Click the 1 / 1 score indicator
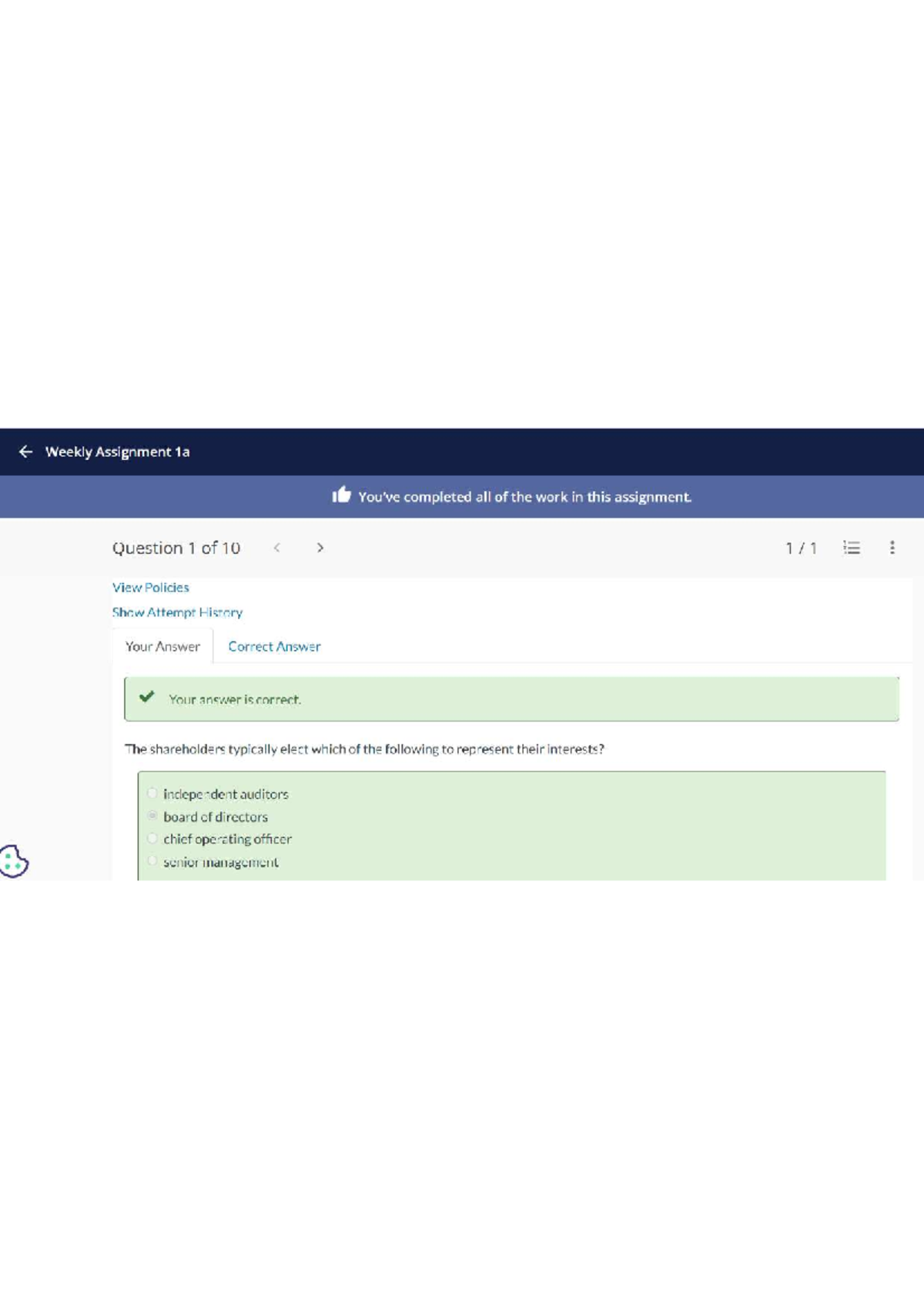 [x=801, y=548]
